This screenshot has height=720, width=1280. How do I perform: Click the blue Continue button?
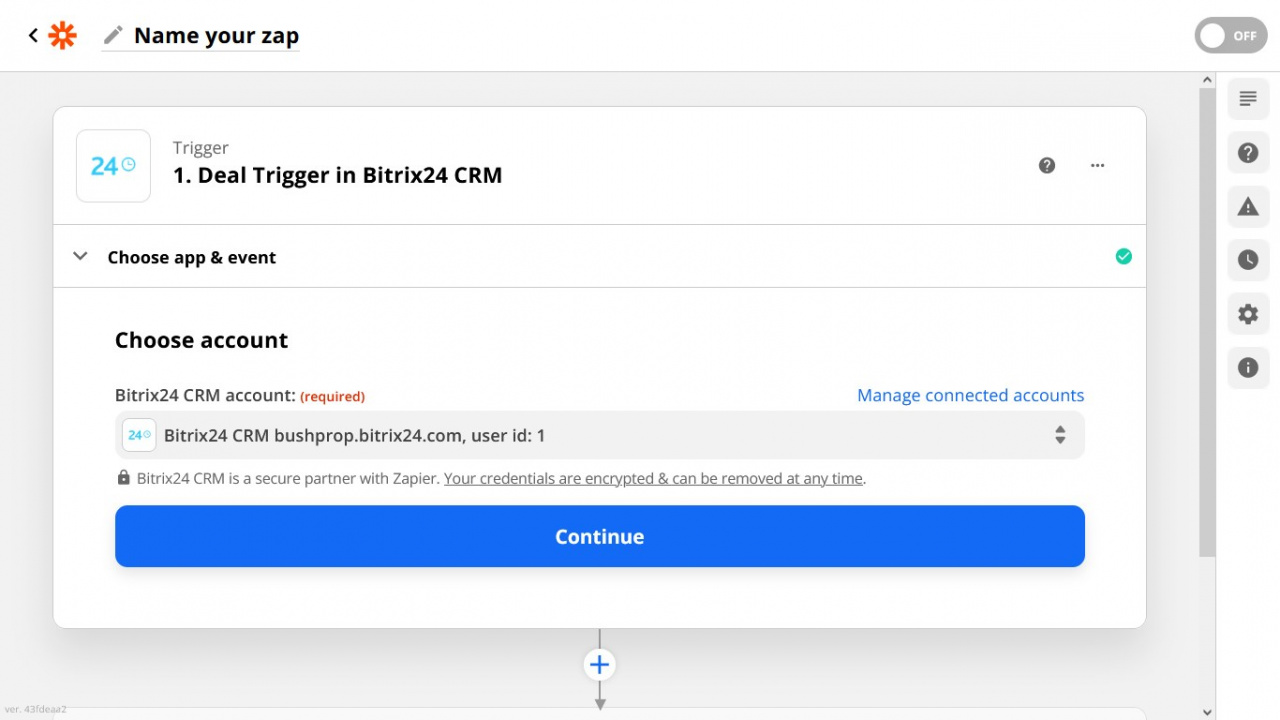pyautogui.click(x=600, y=536)
